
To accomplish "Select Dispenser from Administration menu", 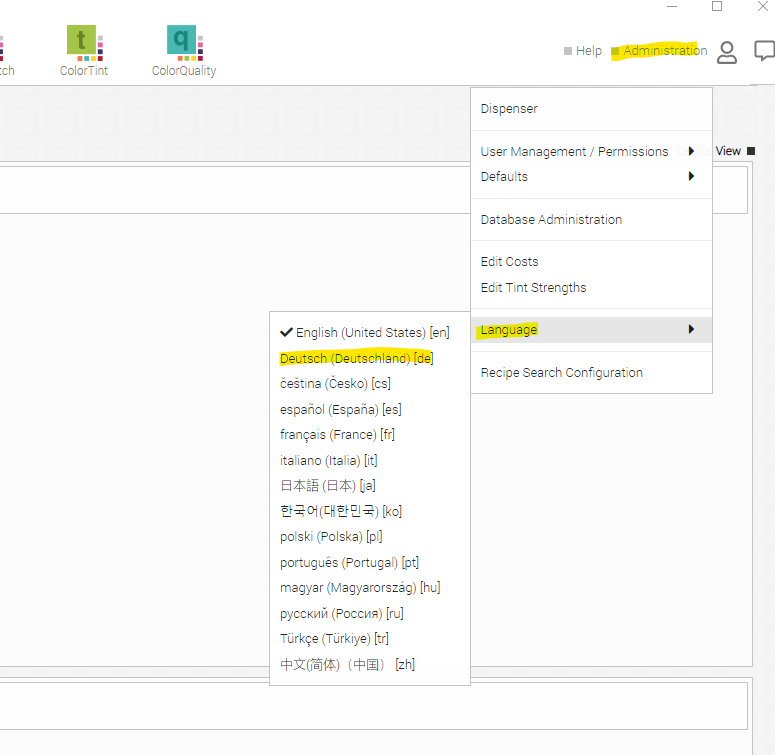I will click(591, 109).
